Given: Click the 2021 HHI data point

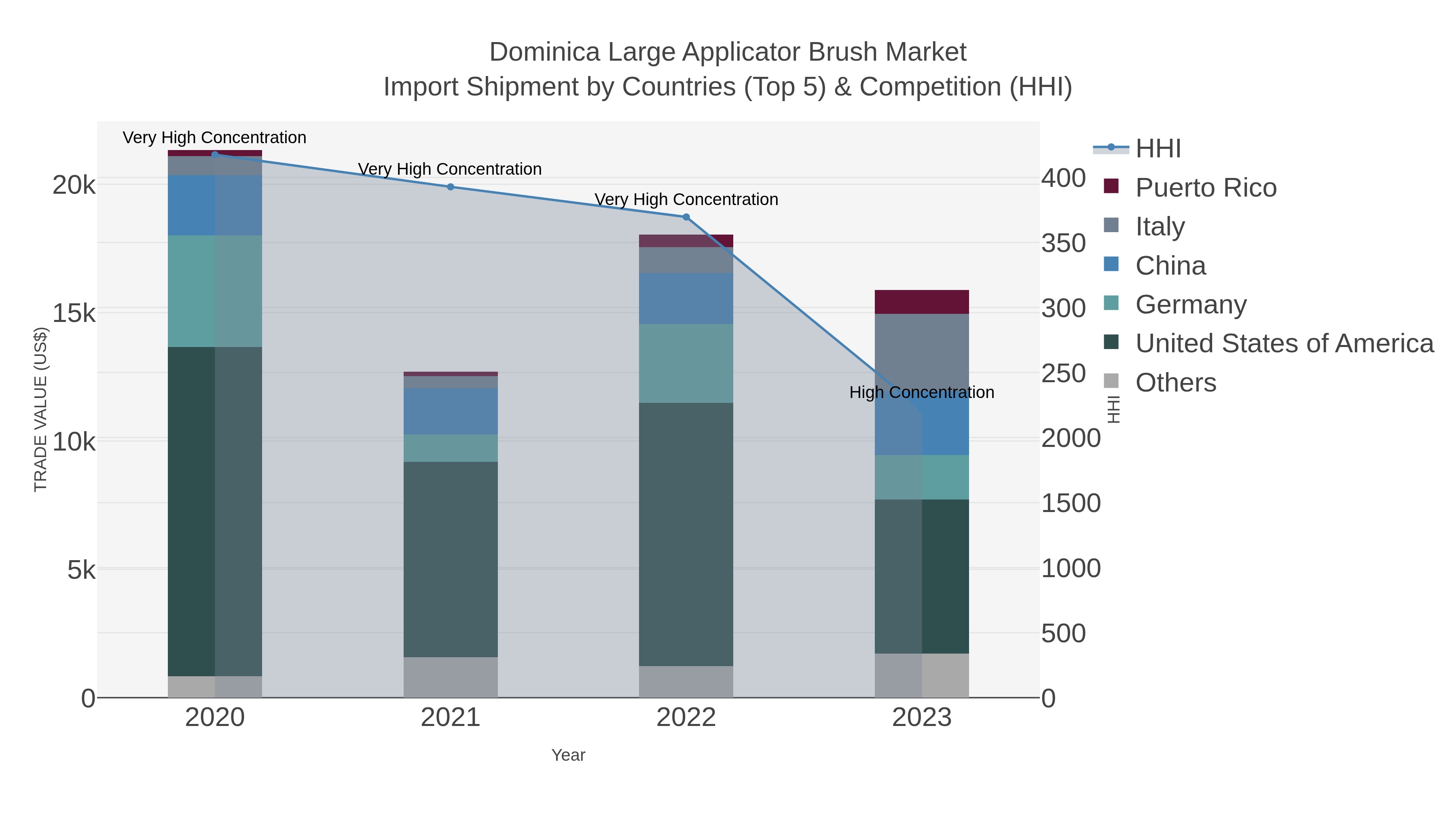Looking at the screenshot, I should (451, 187).
